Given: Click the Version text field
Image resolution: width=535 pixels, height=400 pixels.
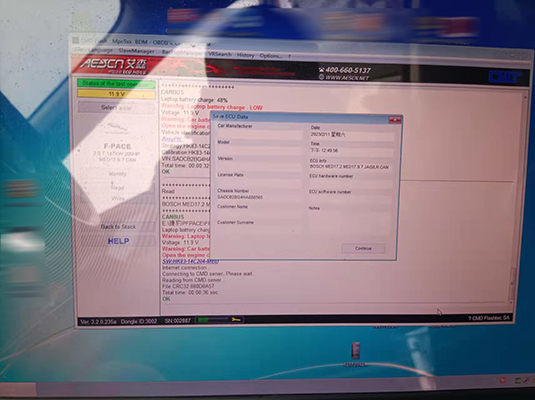Looking at the screenshot, I should click(x=260, y=166).
